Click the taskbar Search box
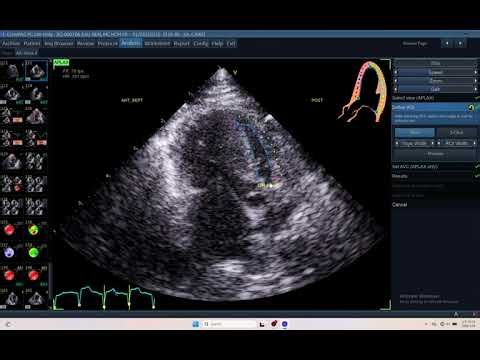Image resolution: width=480 pixels, height=360 pixels. [229, 324]
